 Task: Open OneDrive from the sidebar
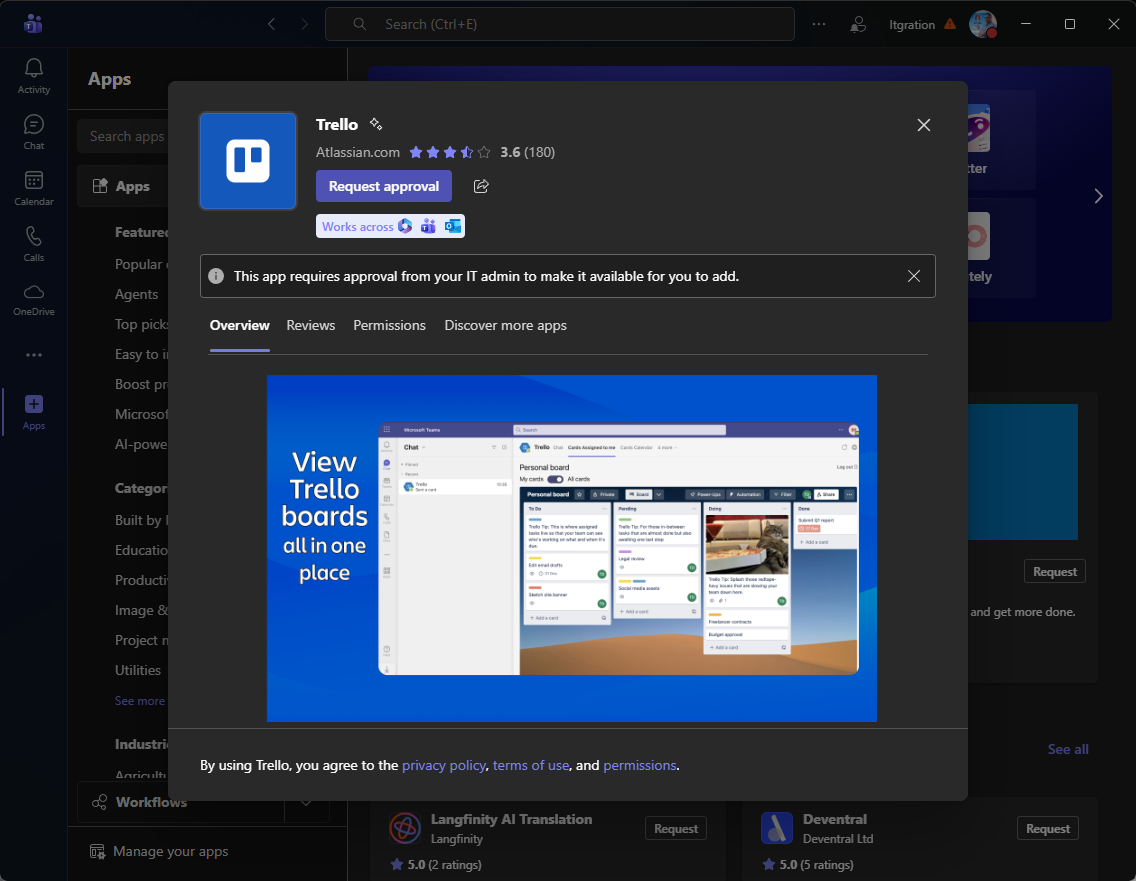point(34,299)
